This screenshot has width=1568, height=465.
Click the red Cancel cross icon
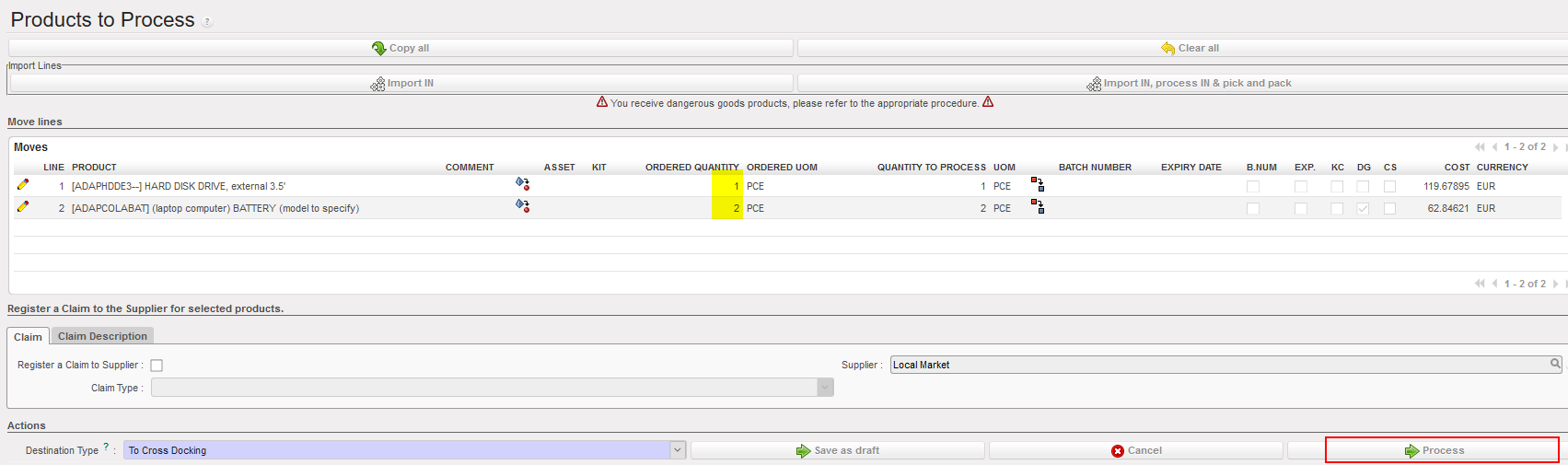1118,451
